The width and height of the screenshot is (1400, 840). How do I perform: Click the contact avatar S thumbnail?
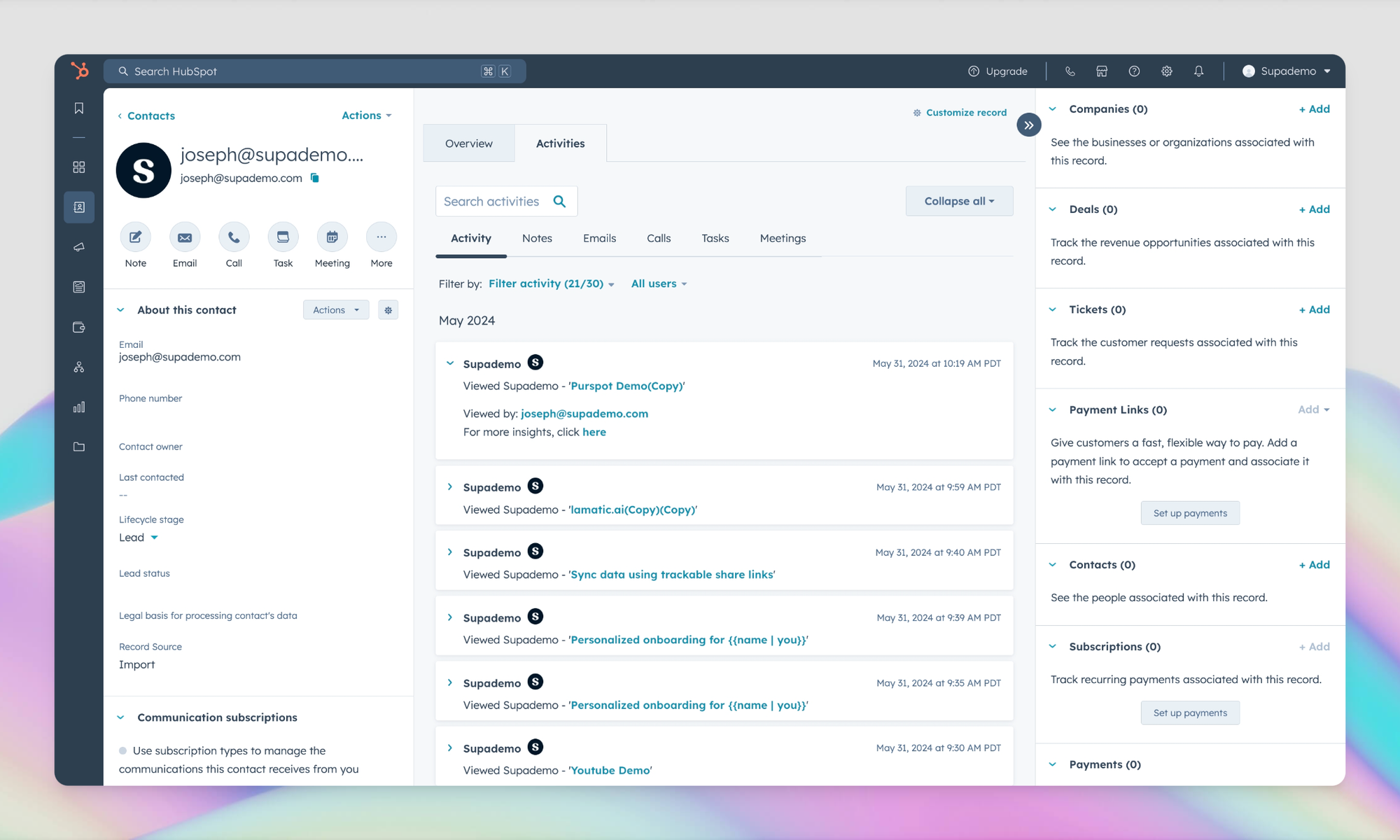pyautogui.click(x=143, y=170)
